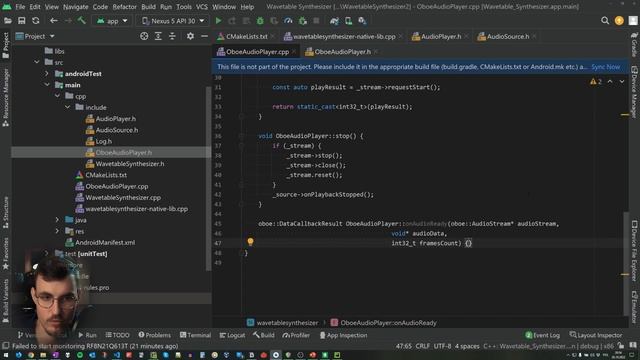Open the Event Log

[542, 335]
